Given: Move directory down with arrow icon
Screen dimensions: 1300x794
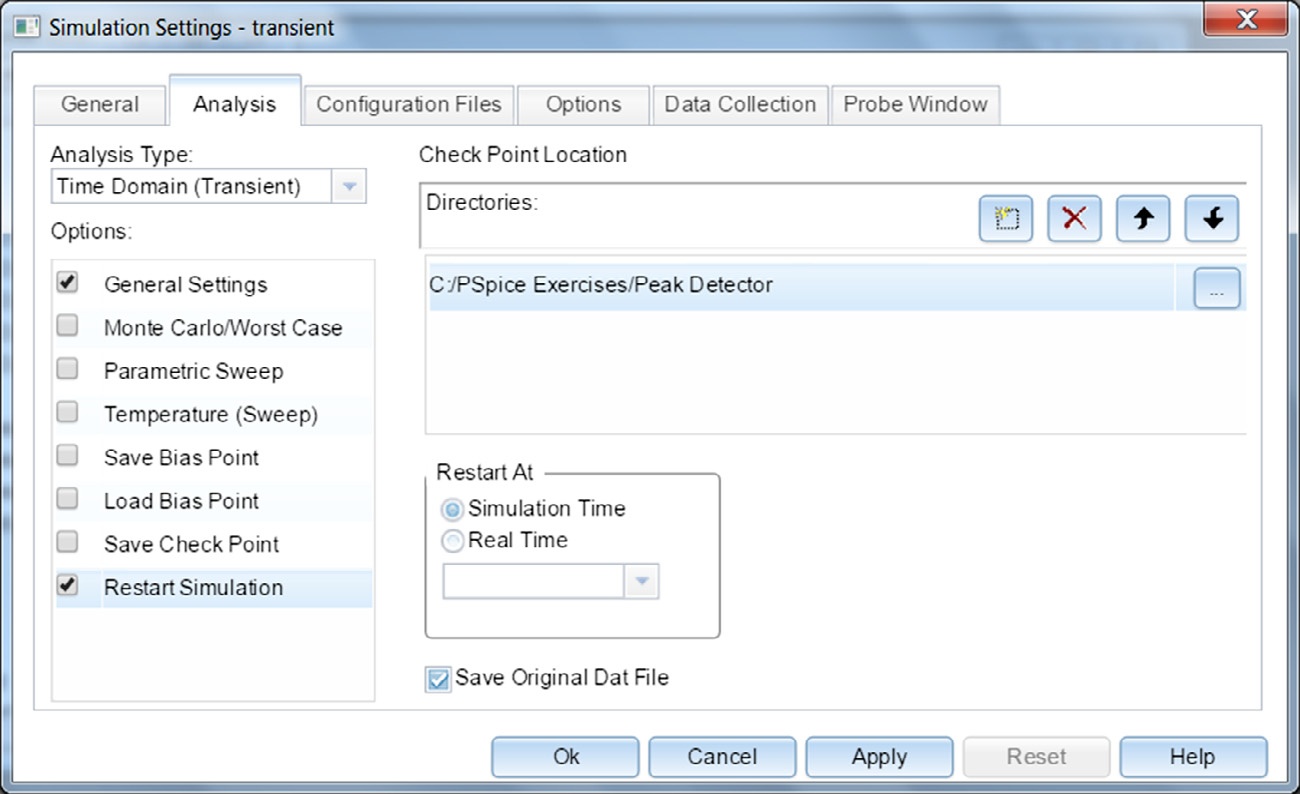Looking at the screenshot, I should [1212, 219].
